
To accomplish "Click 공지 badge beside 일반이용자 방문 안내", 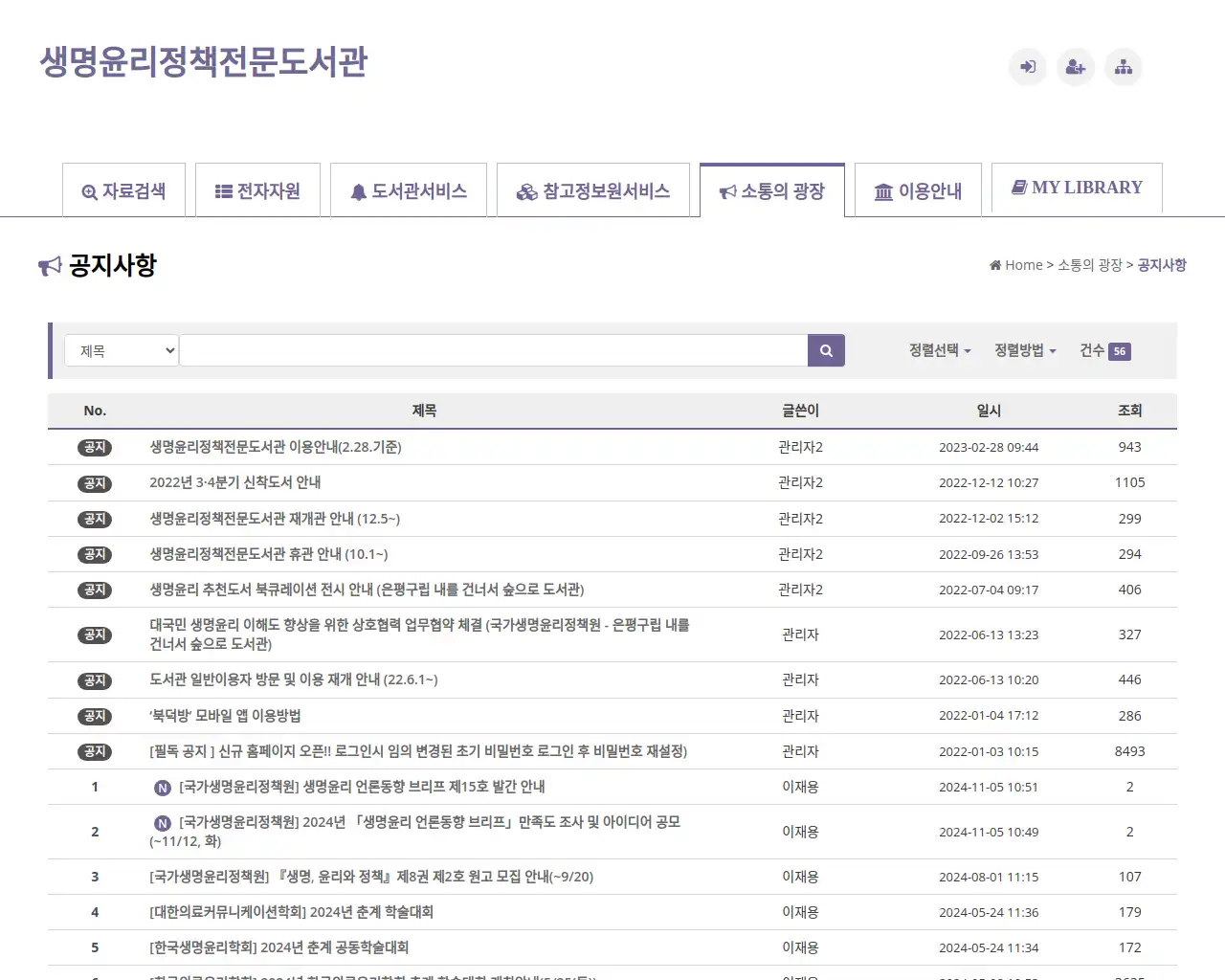I will pos(95,680).
